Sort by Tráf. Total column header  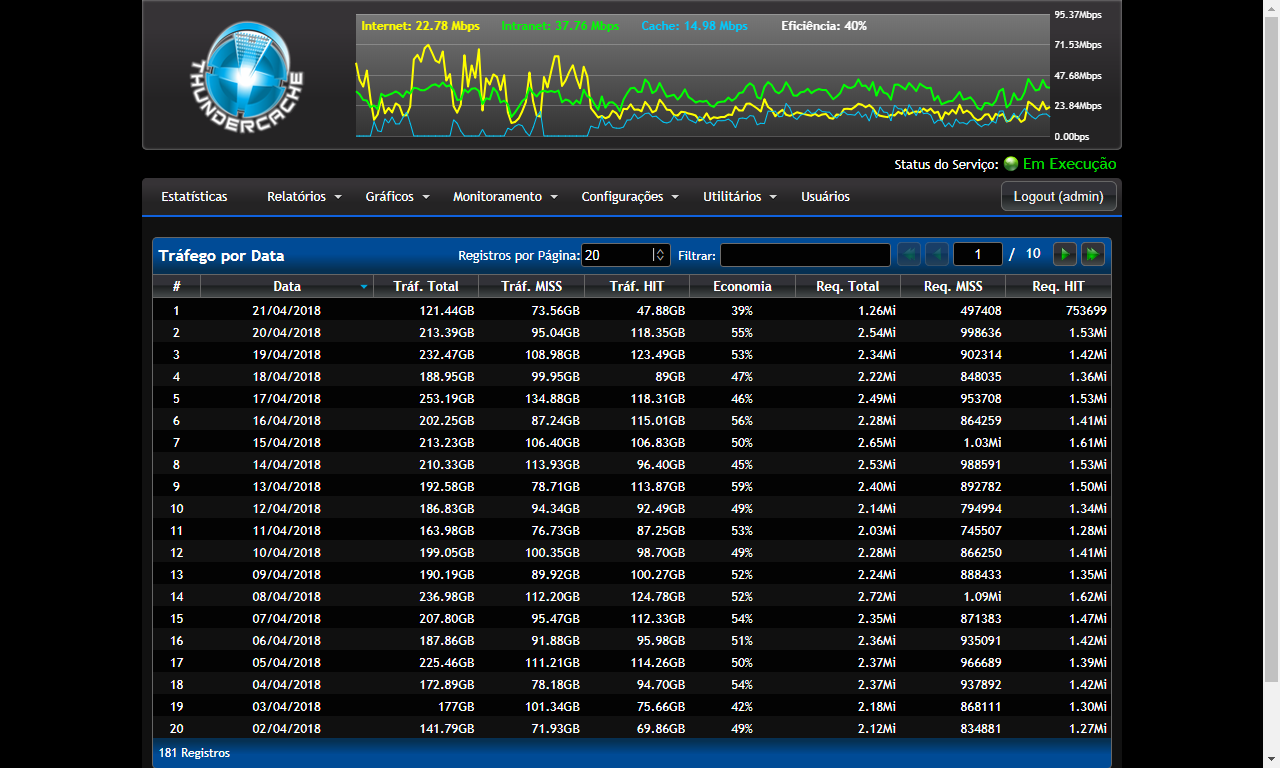point(426,287)
